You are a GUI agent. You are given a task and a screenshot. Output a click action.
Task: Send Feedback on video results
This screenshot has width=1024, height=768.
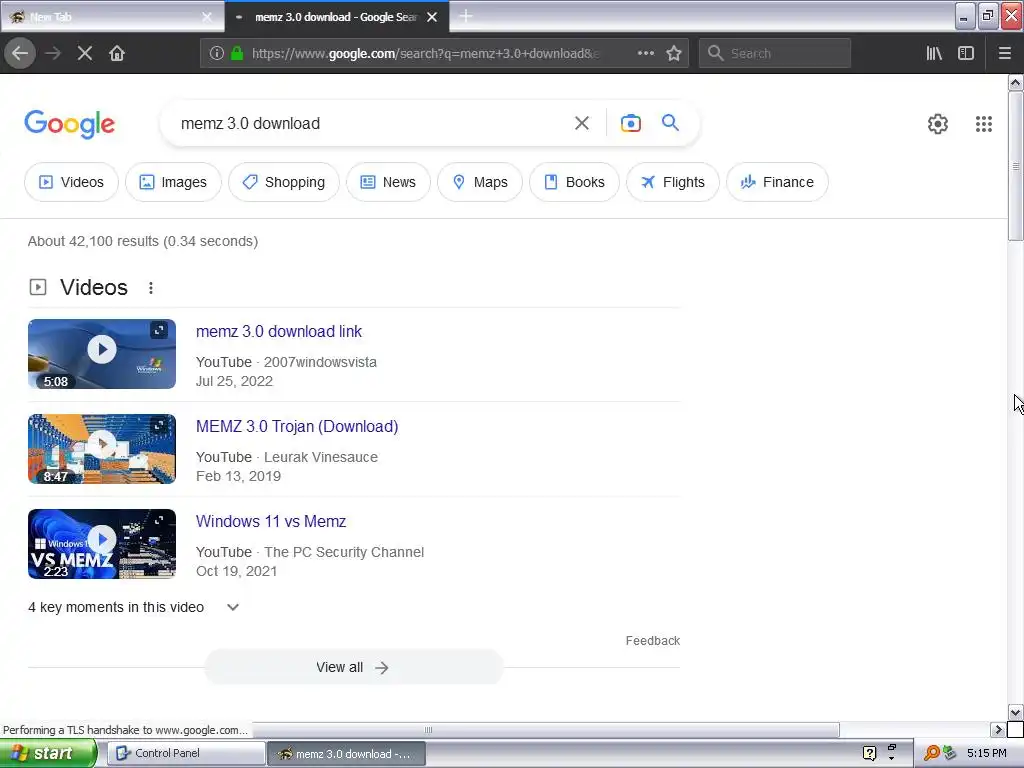coord(652,641)
